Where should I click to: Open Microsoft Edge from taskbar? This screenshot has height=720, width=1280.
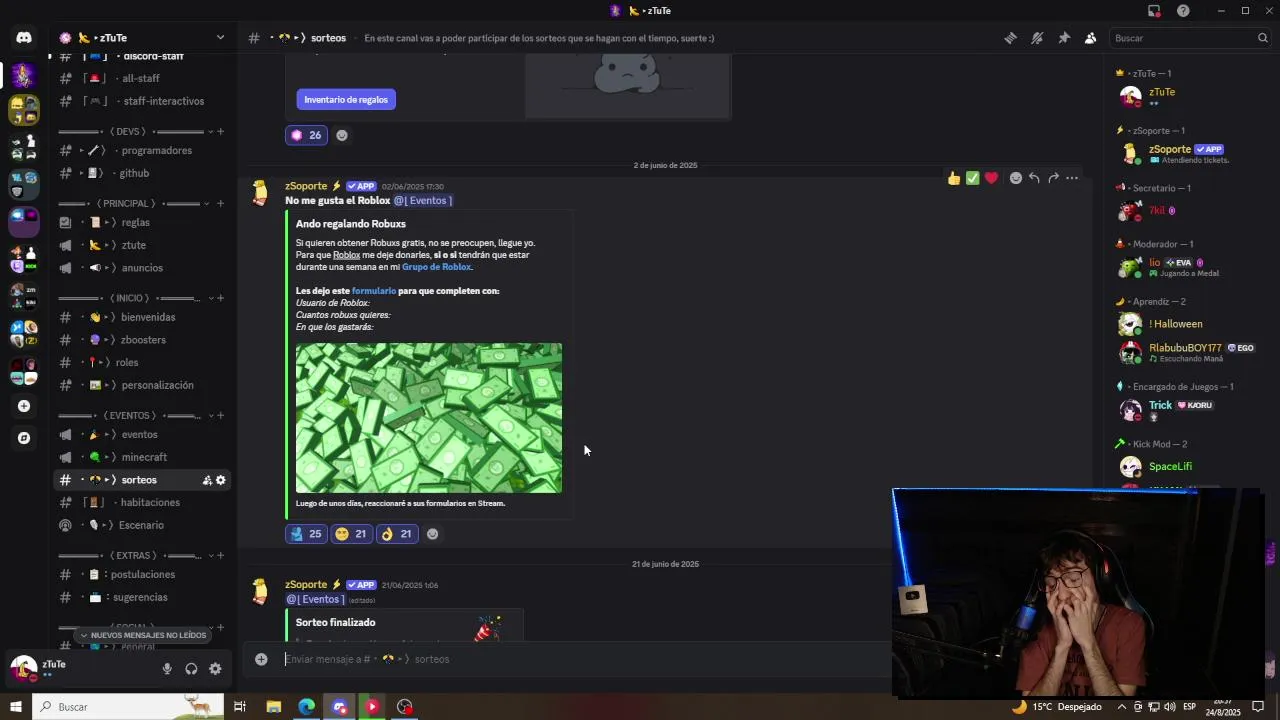(306, 707)
